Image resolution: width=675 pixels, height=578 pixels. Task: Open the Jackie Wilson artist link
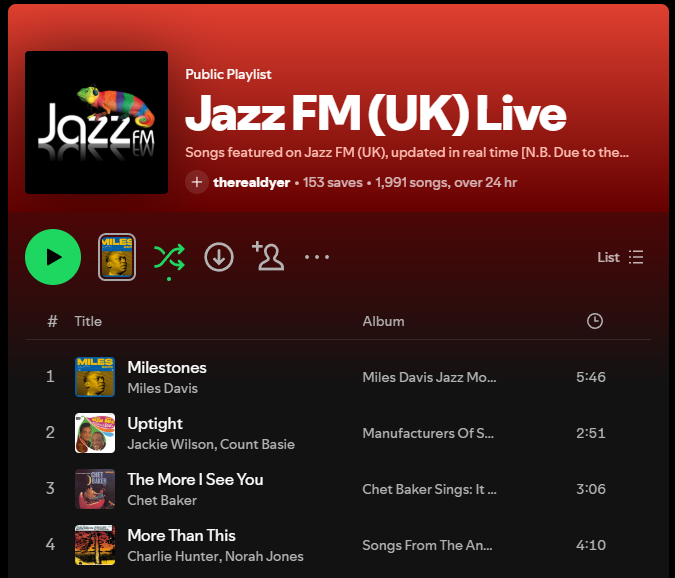click(x=172, y=444)
